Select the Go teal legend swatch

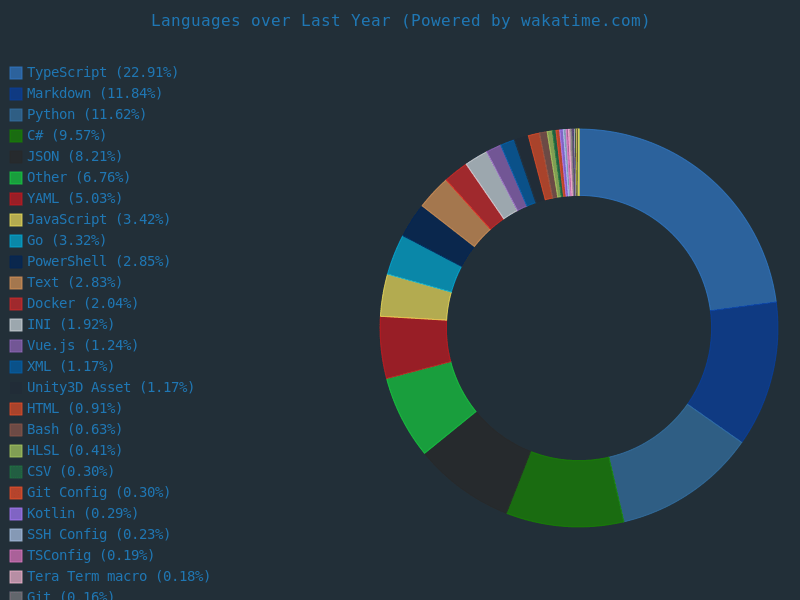pos(16,241)
